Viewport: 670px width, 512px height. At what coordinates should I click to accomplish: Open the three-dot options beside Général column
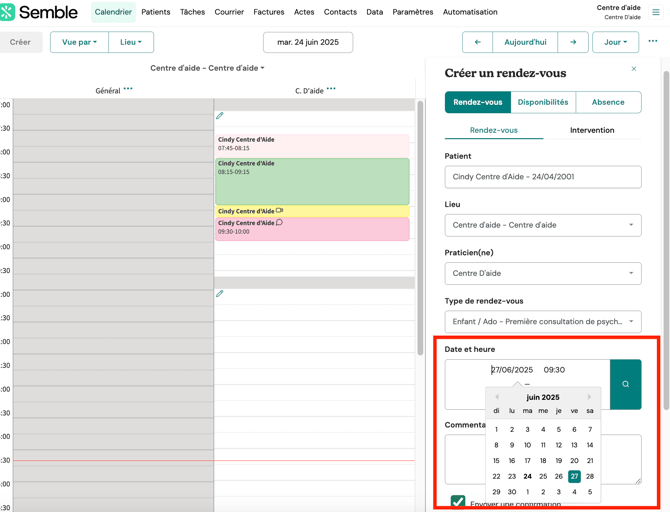(x=128, y=90)
